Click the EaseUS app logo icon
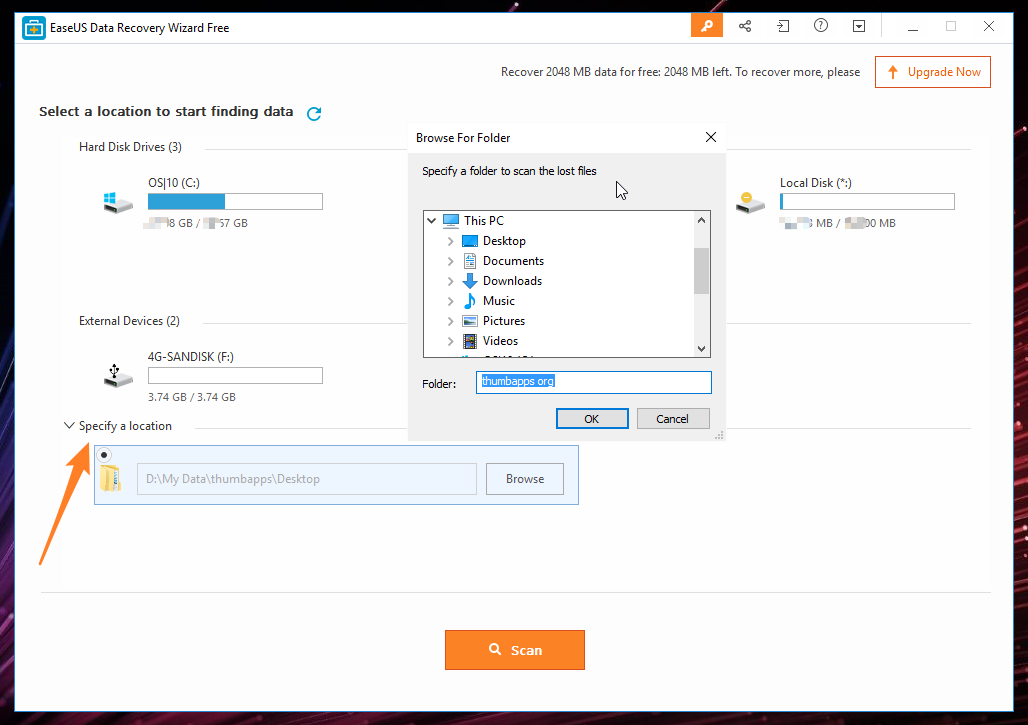Image resolution: width=1028 pixels, height=725 pixels. (x=33, y=28)
